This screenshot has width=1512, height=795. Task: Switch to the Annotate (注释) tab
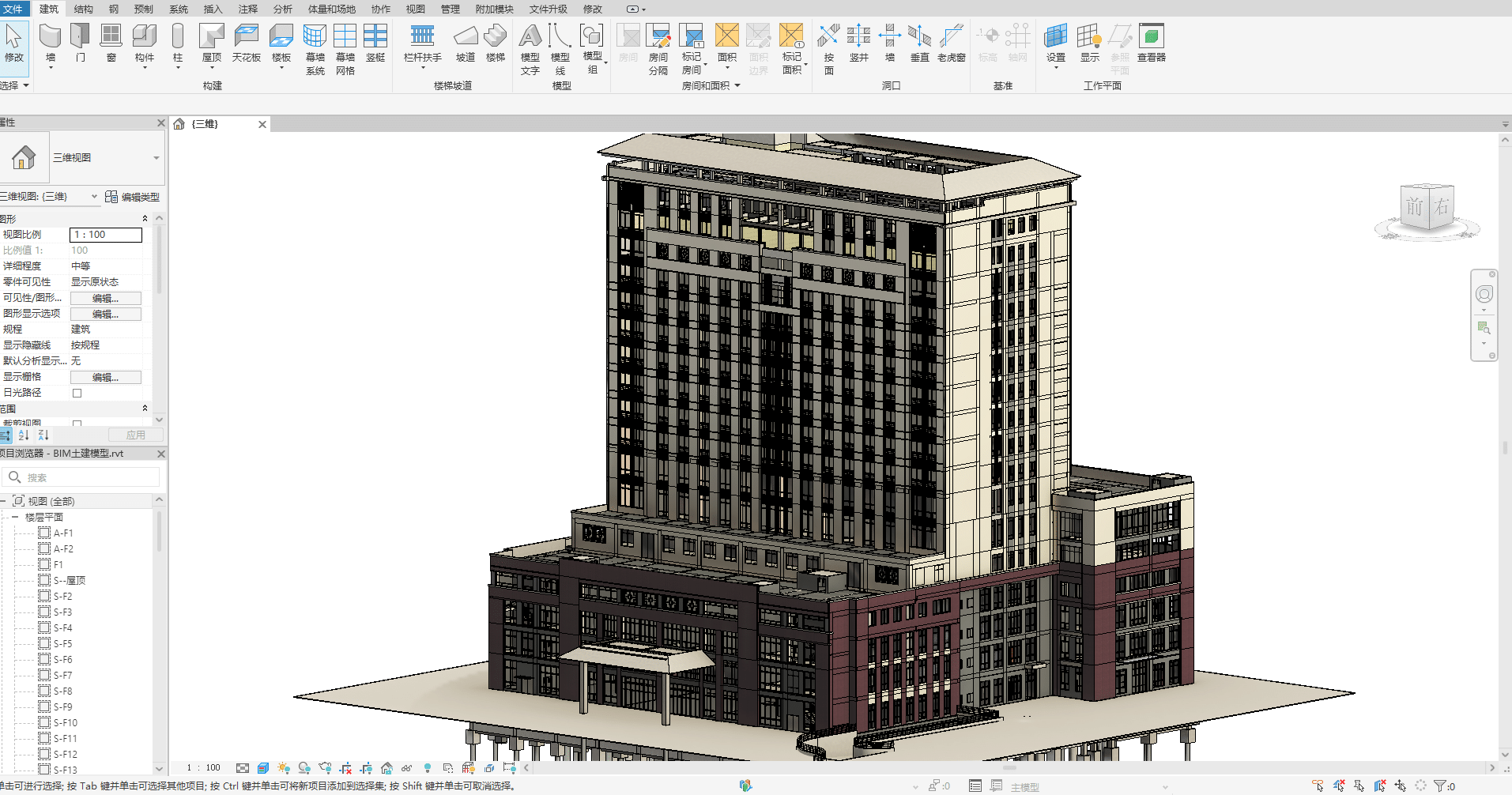click(x=248, y=9)
